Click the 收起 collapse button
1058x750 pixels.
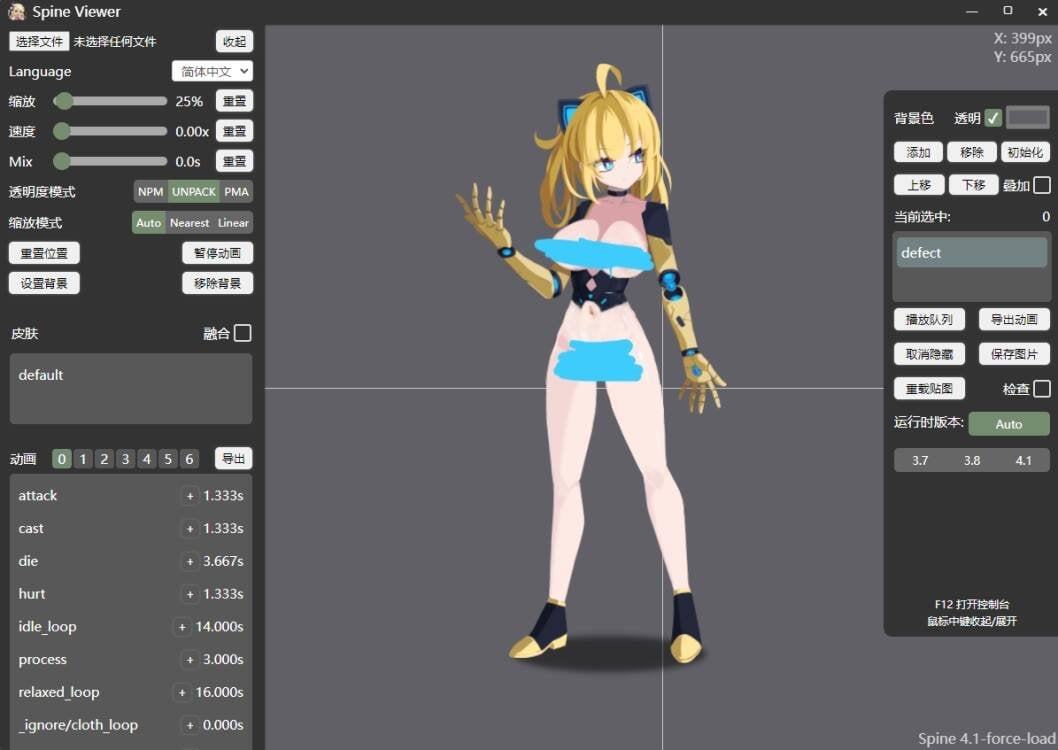(234, 42)
